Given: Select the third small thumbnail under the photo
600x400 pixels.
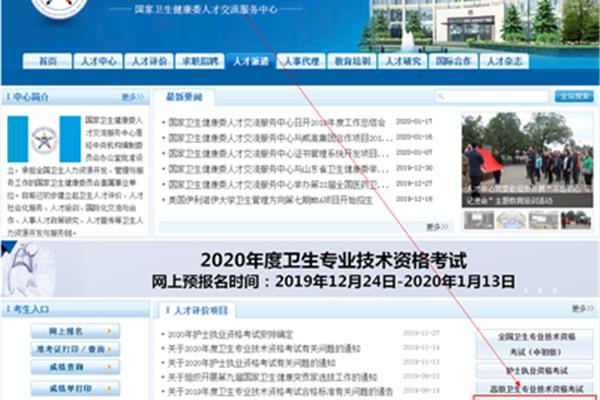Looking at the screenshot, I should pyautogui.click(x=544, y=220).
